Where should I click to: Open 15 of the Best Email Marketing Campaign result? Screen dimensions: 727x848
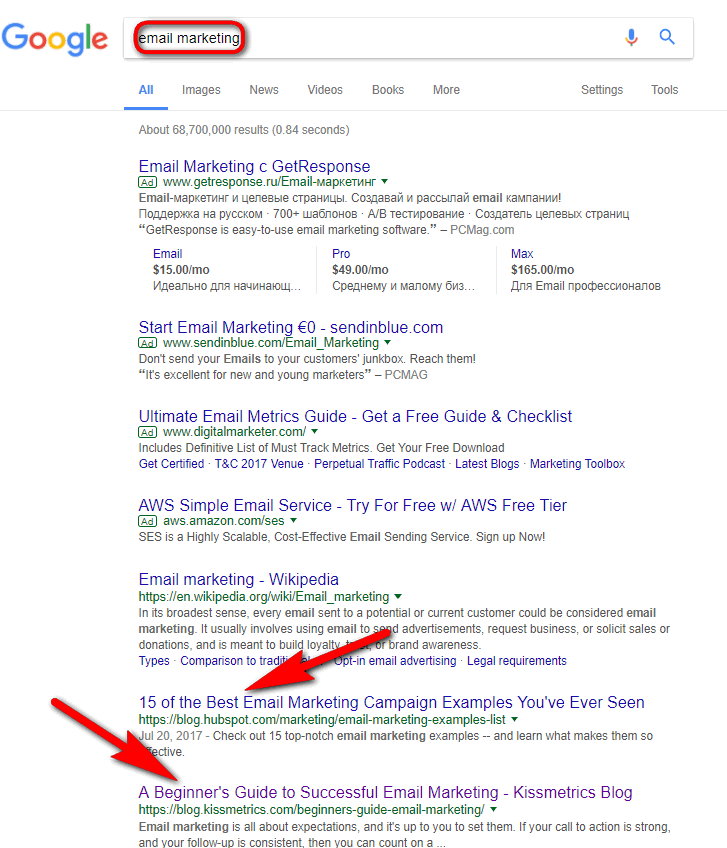pyautogui.click(x=392, y=703)
